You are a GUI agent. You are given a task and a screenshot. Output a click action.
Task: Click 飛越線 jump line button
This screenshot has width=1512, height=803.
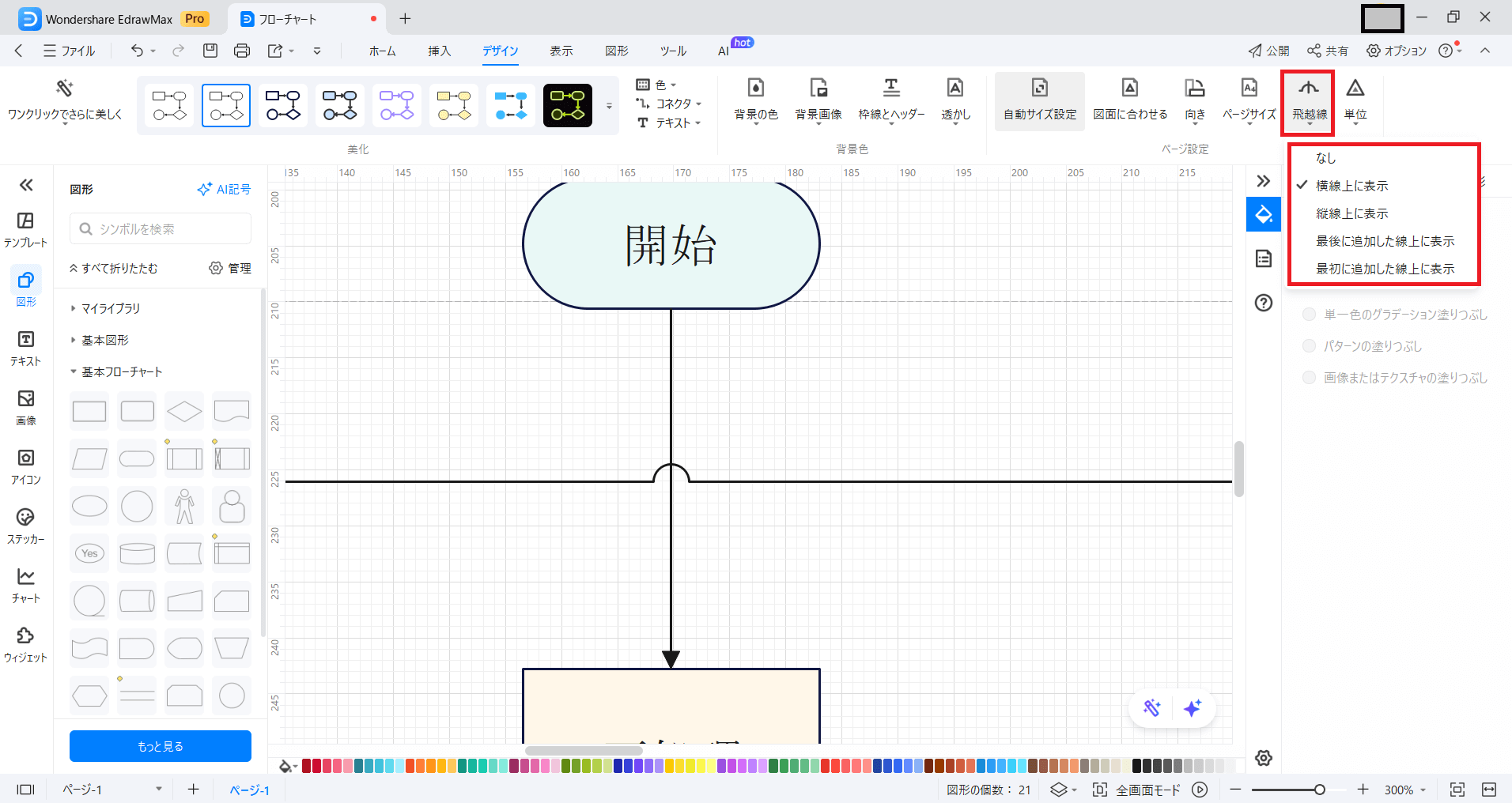pyautogui.click(x=1309, y=101)
